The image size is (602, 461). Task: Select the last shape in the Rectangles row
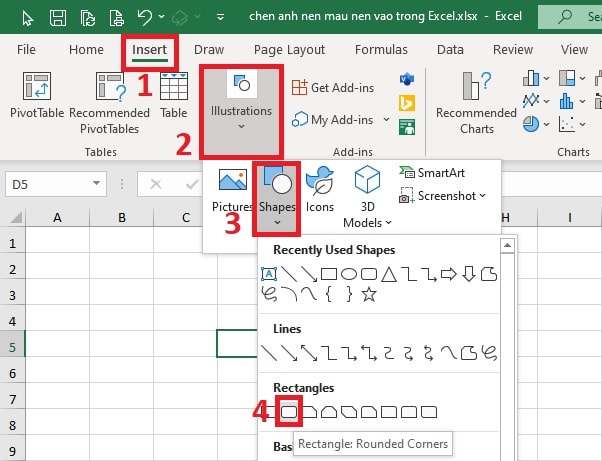[429, 412]
